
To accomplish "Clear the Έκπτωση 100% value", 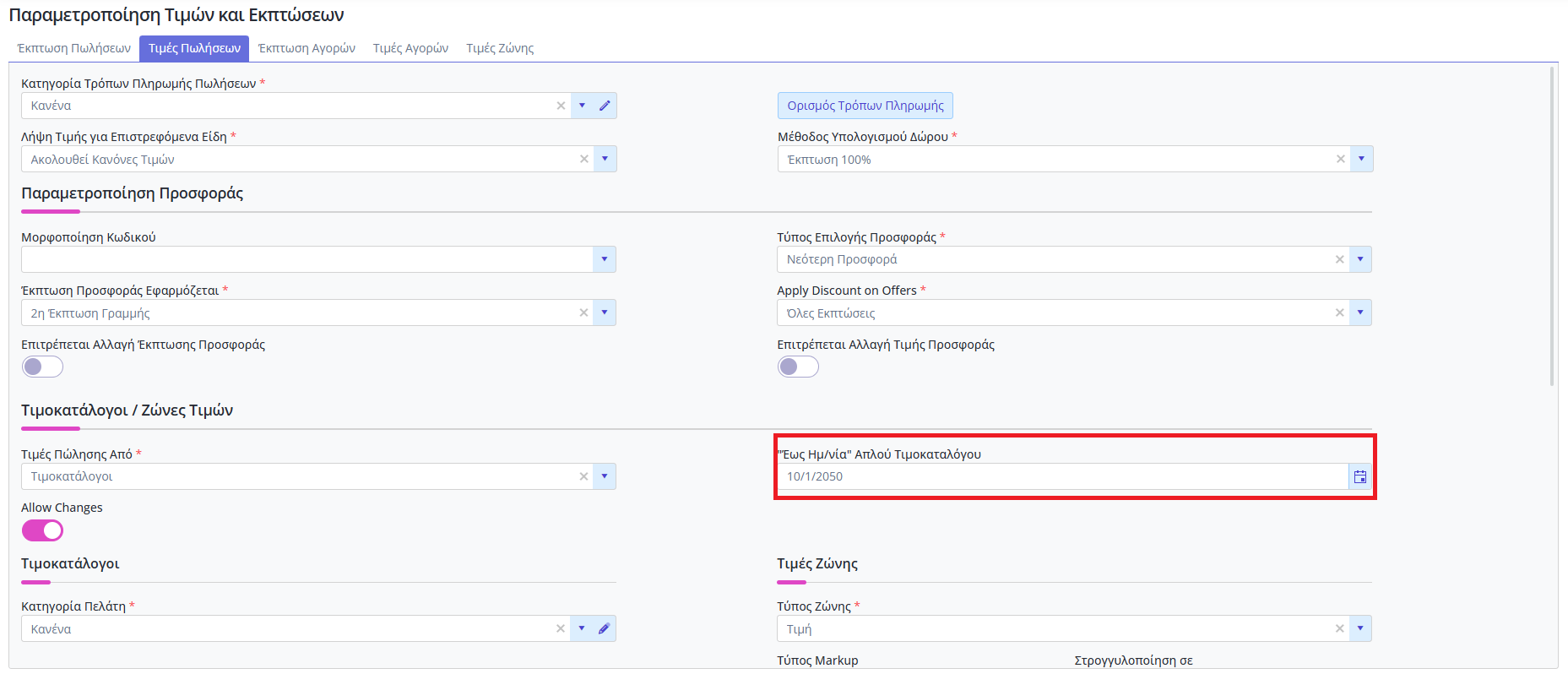I will pyautogui.click(x=1340, y=160).
